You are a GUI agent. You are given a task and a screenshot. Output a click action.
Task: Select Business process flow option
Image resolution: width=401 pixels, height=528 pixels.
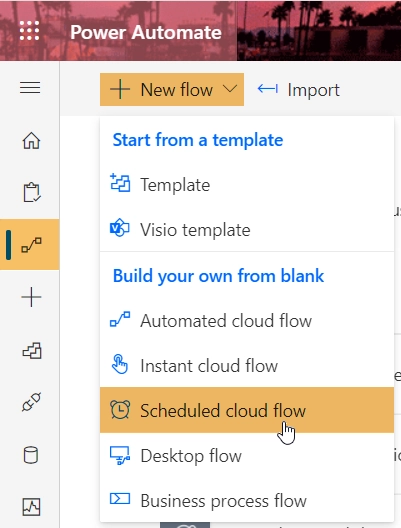point(247,500)
